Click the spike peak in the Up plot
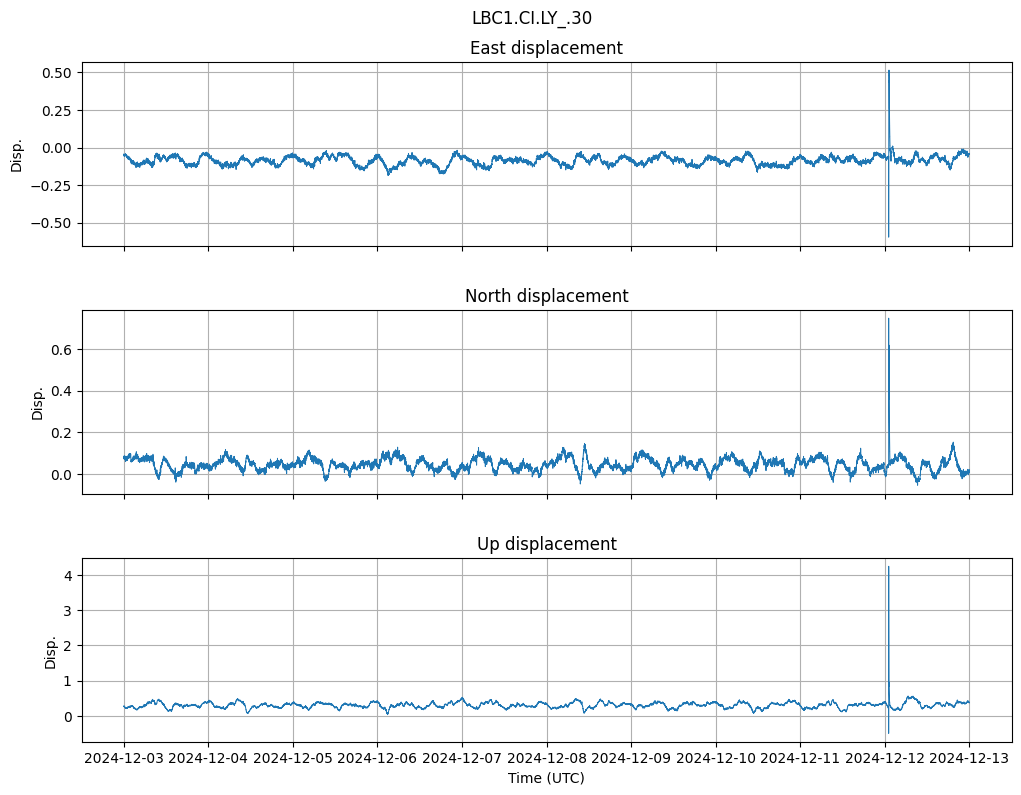Image resolution: width=1021 pixels, height=795 pixels. point(888,567)
